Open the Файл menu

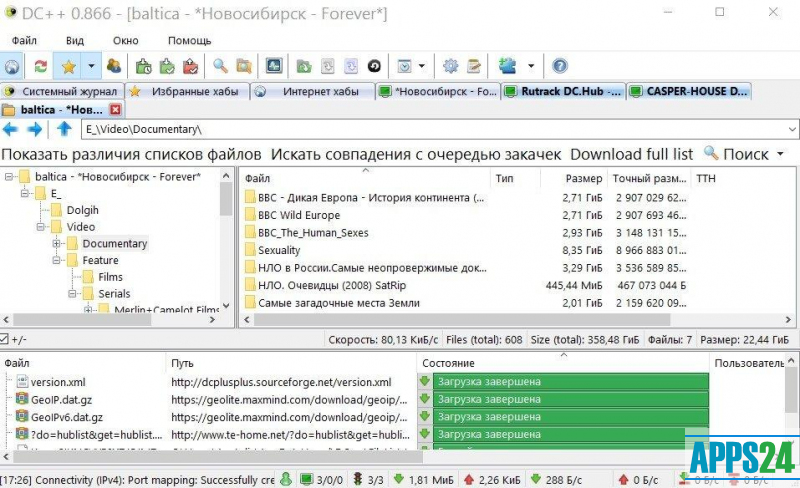click(23, 41)
